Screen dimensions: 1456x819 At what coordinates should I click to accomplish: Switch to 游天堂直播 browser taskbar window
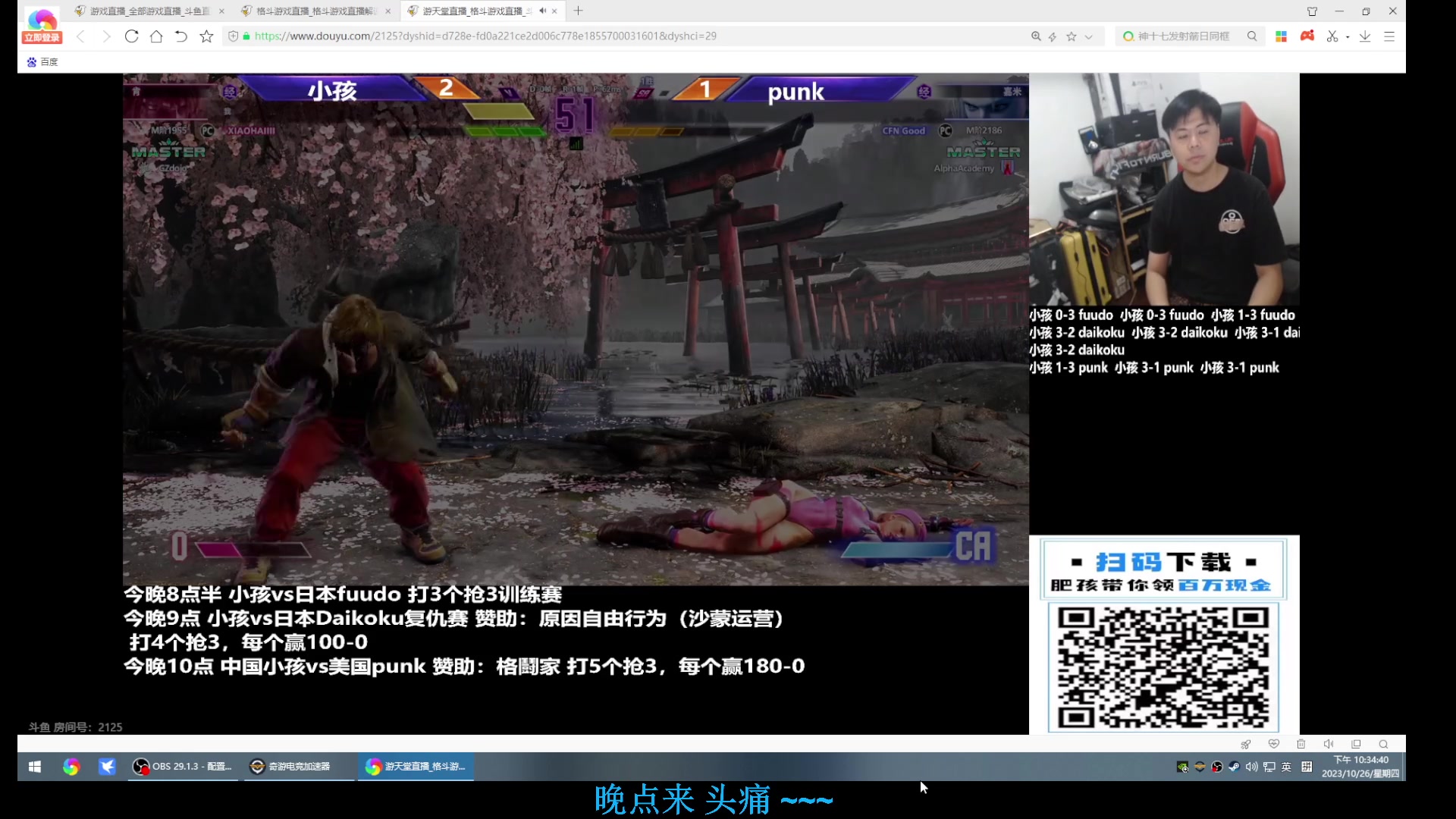tap(416, 767)
